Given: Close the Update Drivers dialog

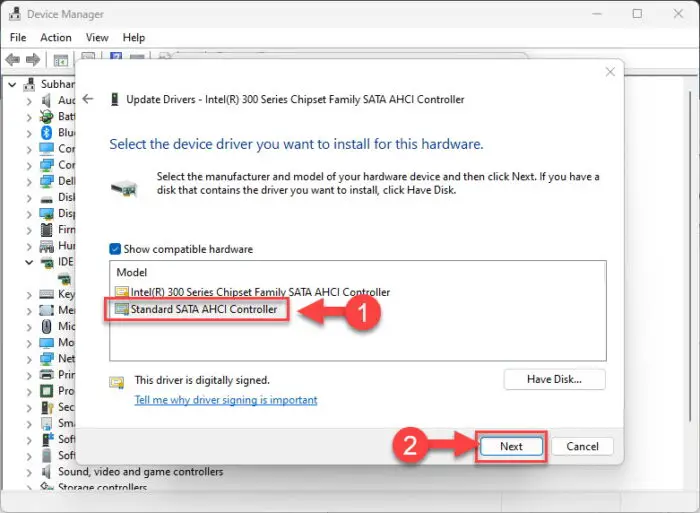Looking at the screenshot, I should pyautogui.click(x=610, y=72).
